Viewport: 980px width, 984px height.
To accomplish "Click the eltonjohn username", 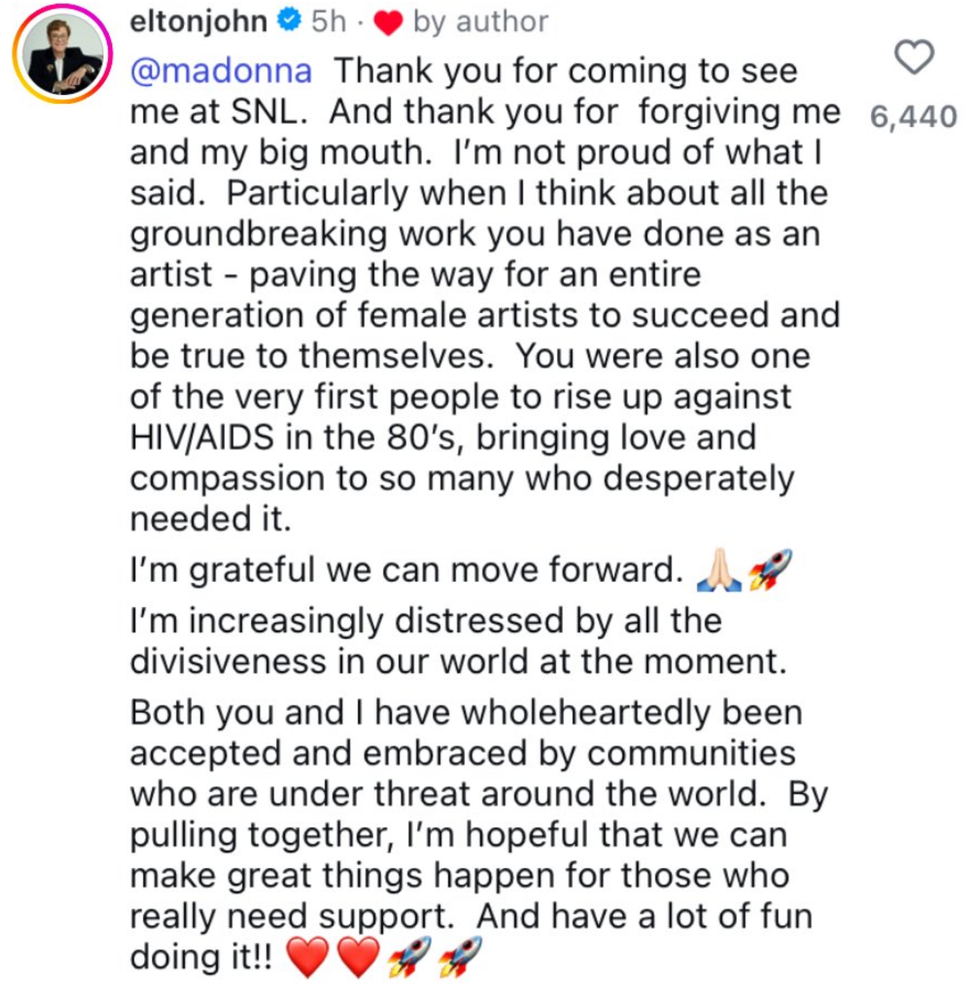I will point(200,22).
